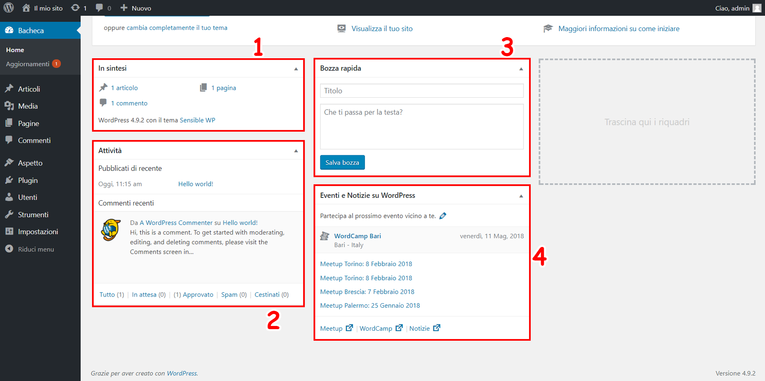Open the A WordPress Commenter author link

tap(175, 222)
